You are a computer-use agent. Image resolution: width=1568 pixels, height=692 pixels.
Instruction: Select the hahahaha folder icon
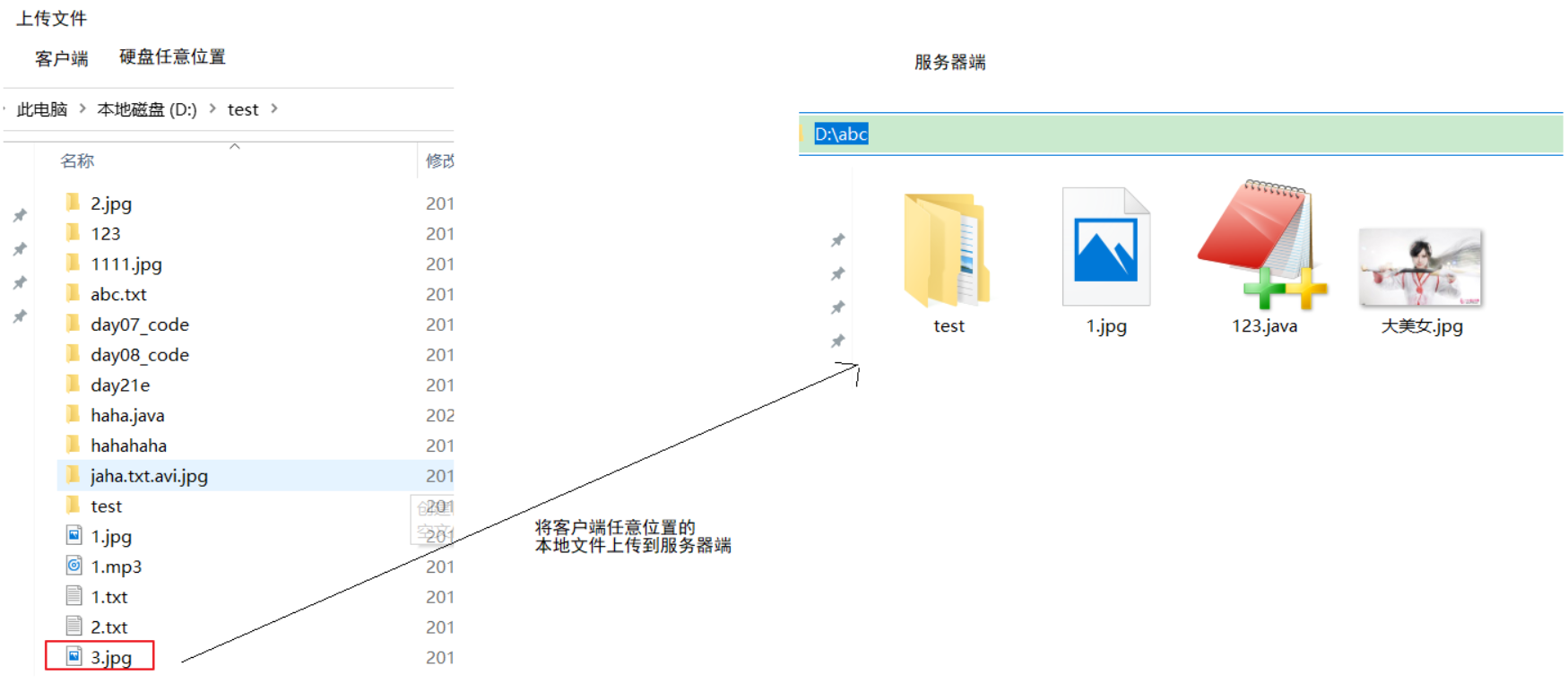74,445
